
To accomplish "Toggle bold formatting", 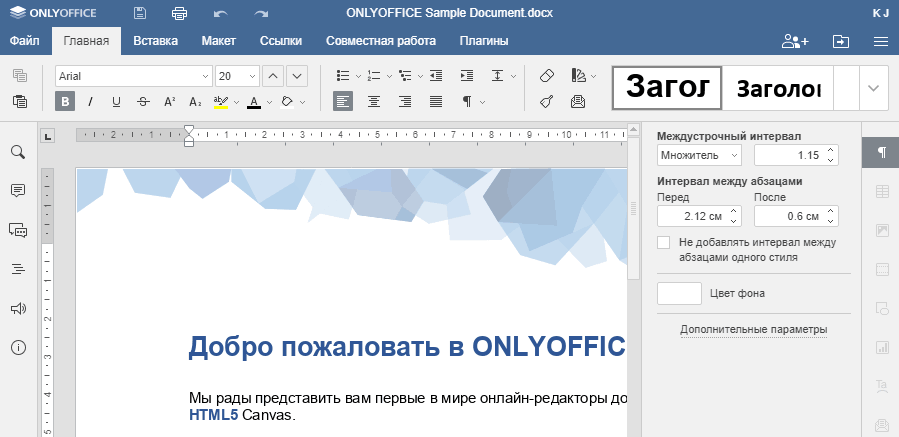I will click(x=65, y=102).
